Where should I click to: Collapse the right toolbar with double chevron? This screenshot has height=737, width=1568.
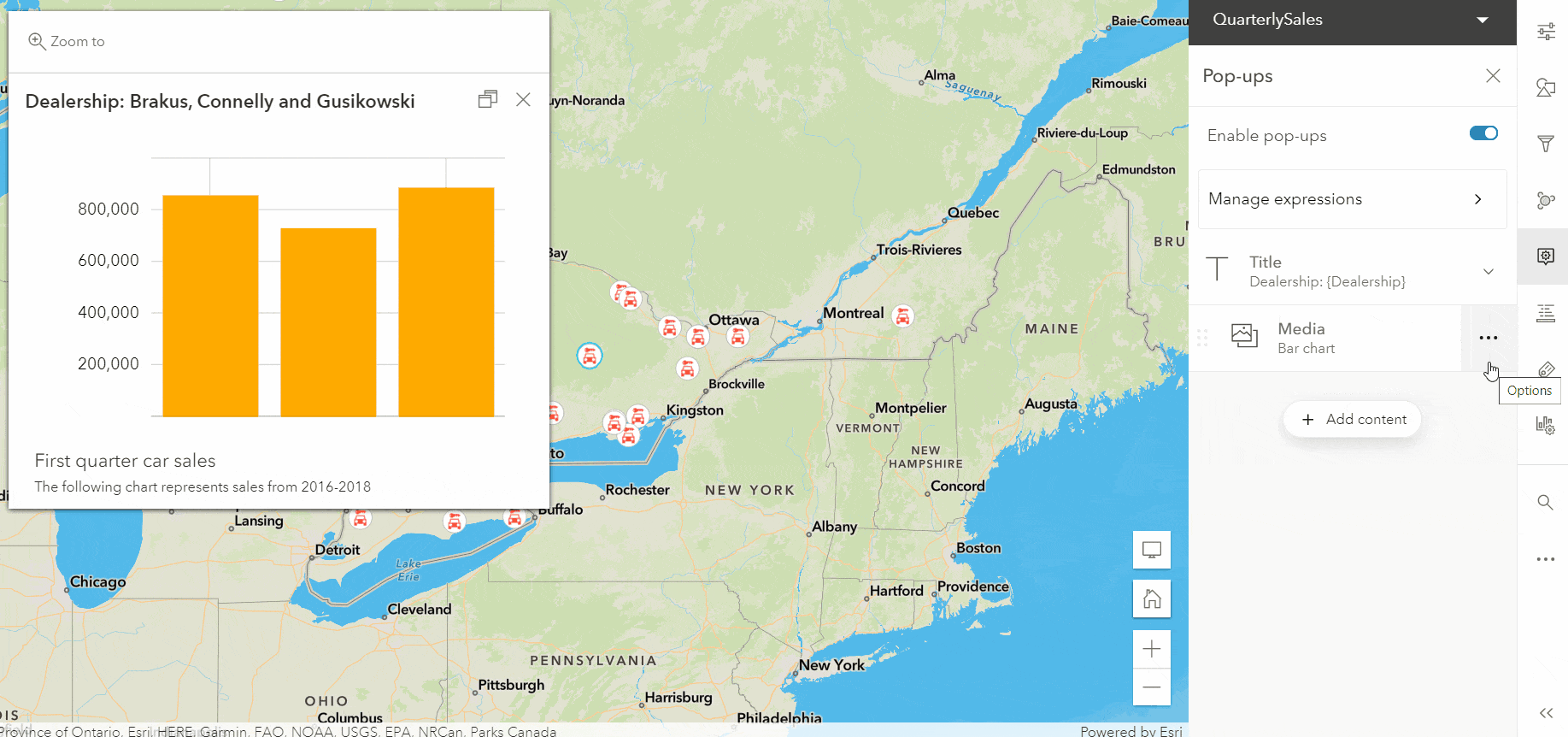[1546, 713]
